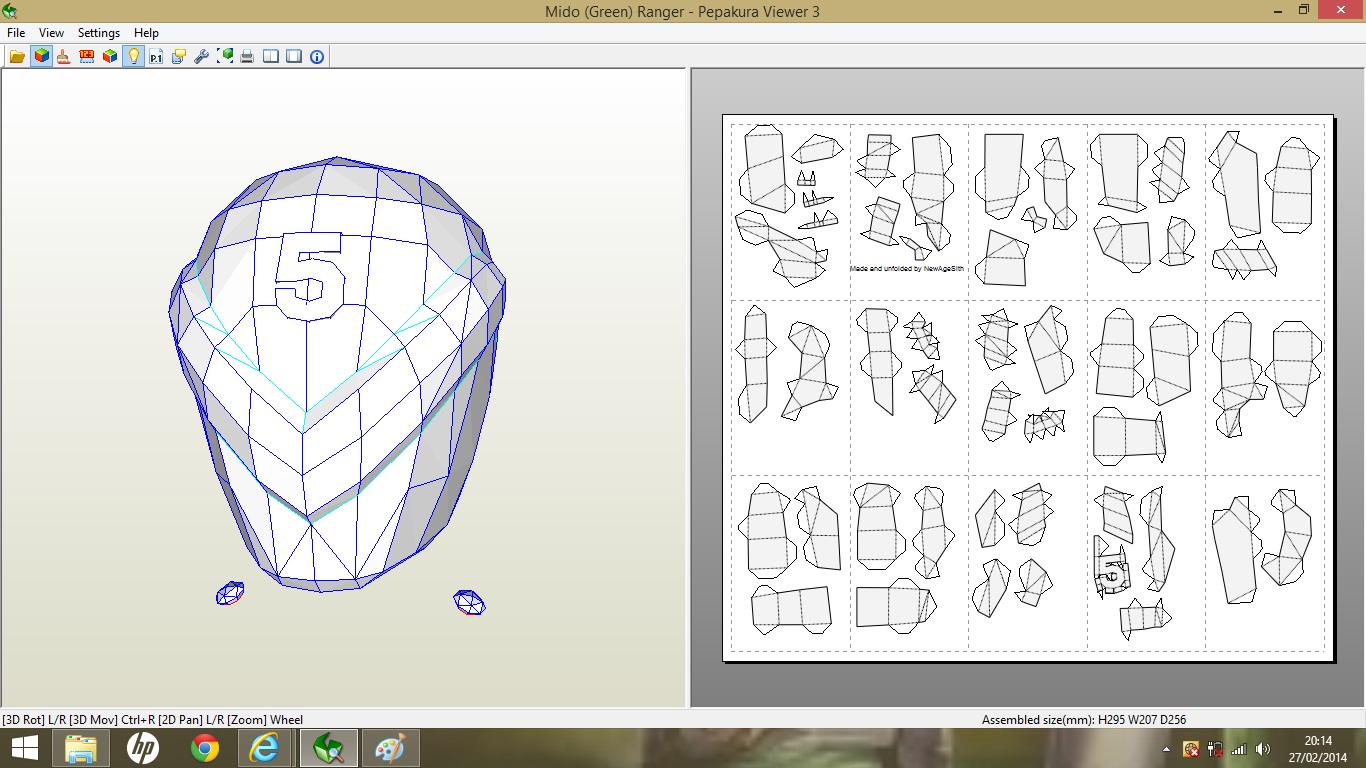Click the network signal tray icon
This screenshot has height=768, width=1366.
tap(1239, 749)
